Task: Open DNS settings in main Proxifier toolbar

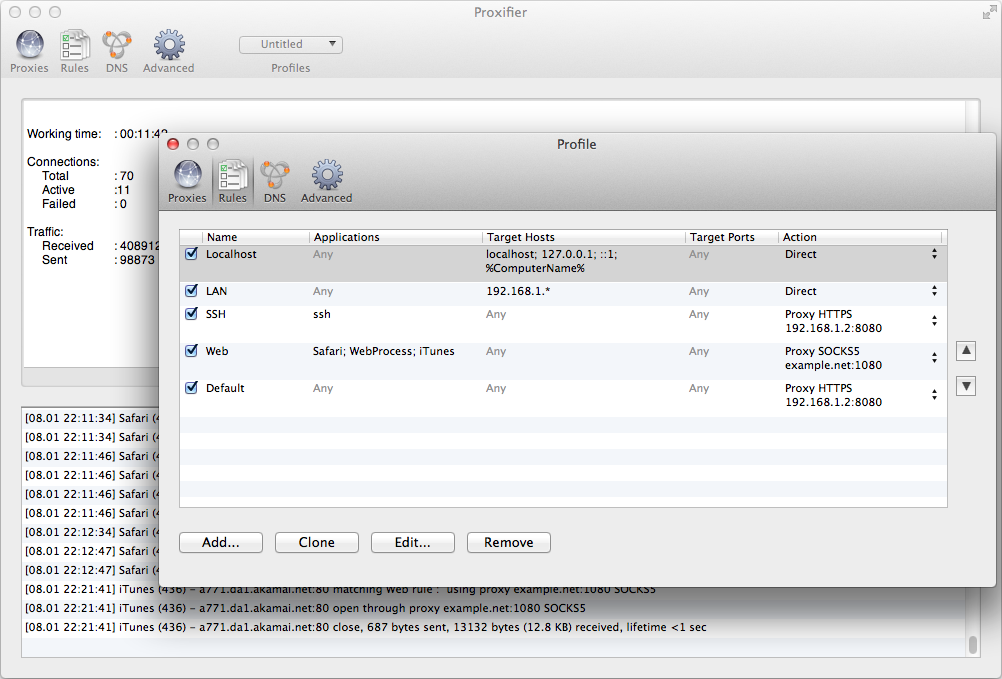Action: pyautogui.click(x=117, y=51)
